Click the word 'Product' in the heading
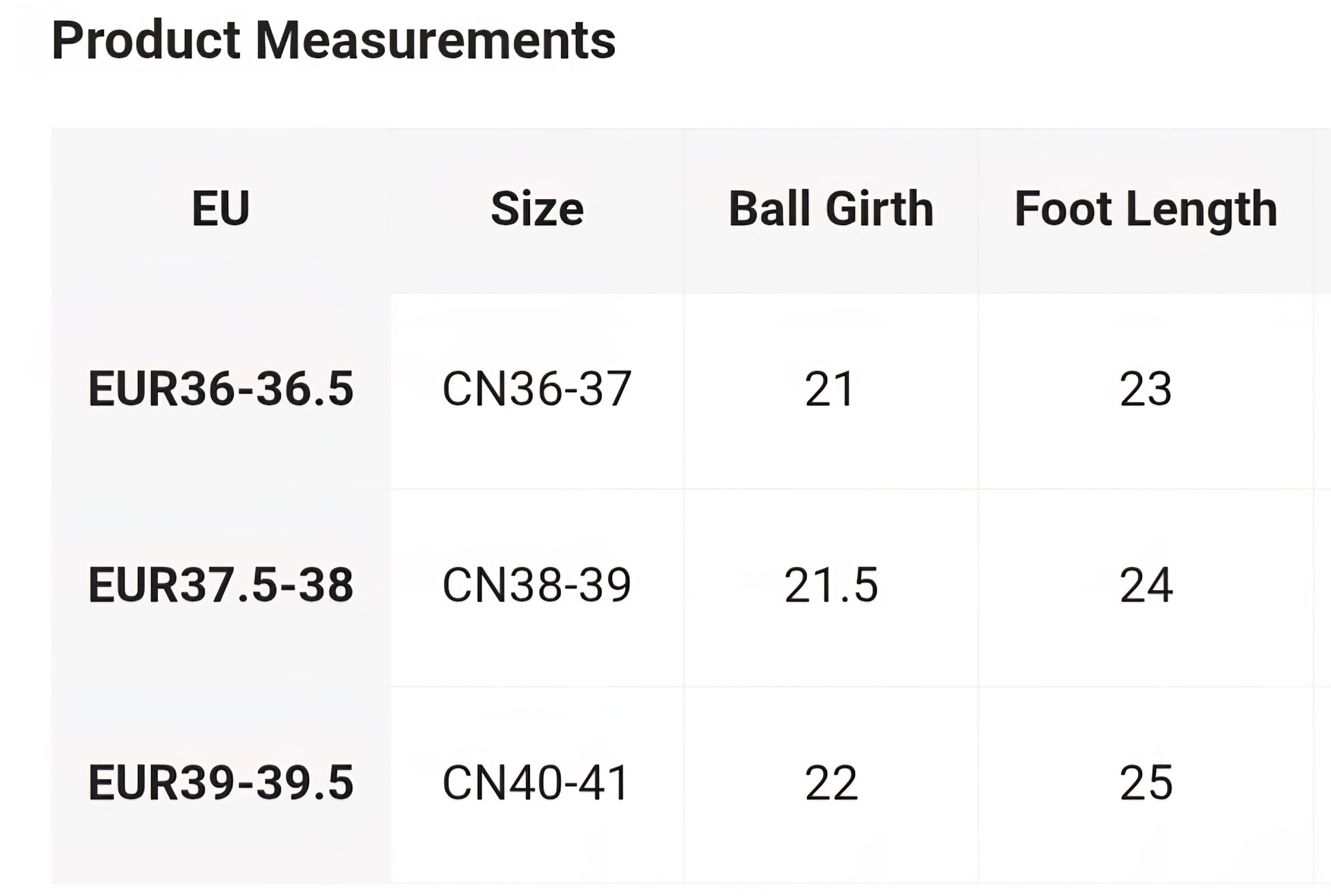Screen dimensions: 1331x896 145,40
